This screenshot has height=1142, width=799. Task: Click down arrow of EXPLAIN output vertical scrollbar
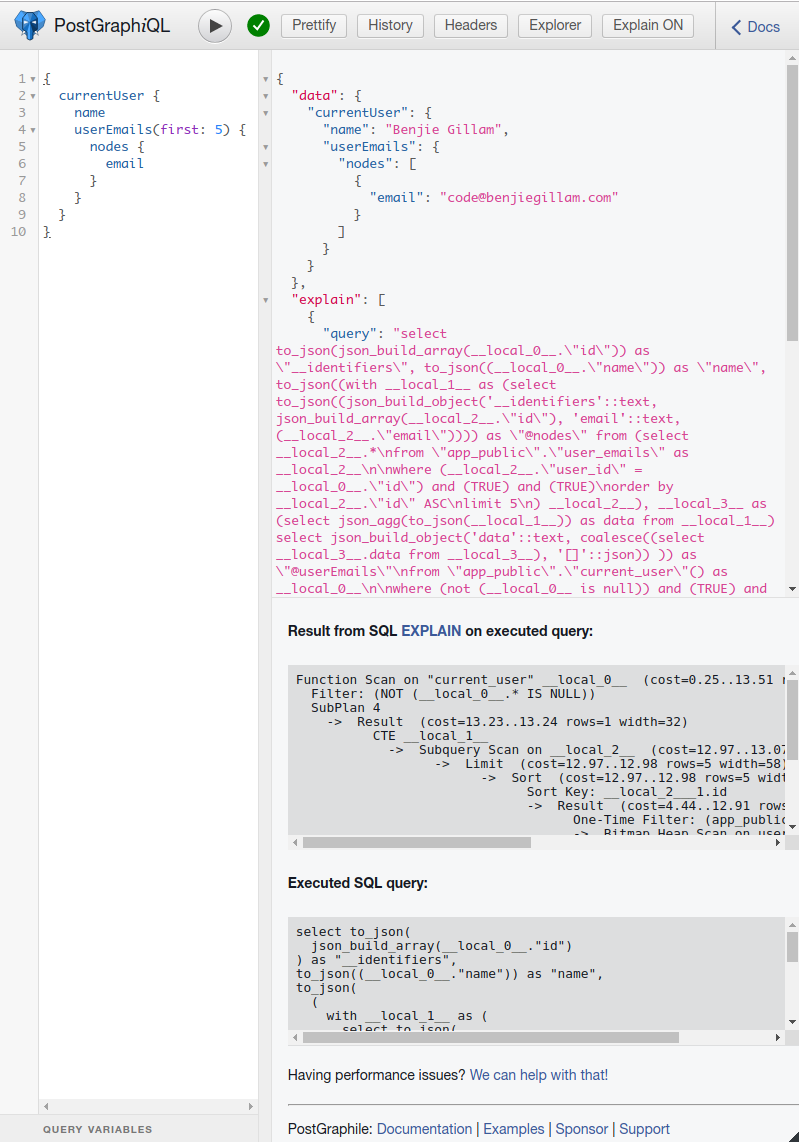(792, 827)
